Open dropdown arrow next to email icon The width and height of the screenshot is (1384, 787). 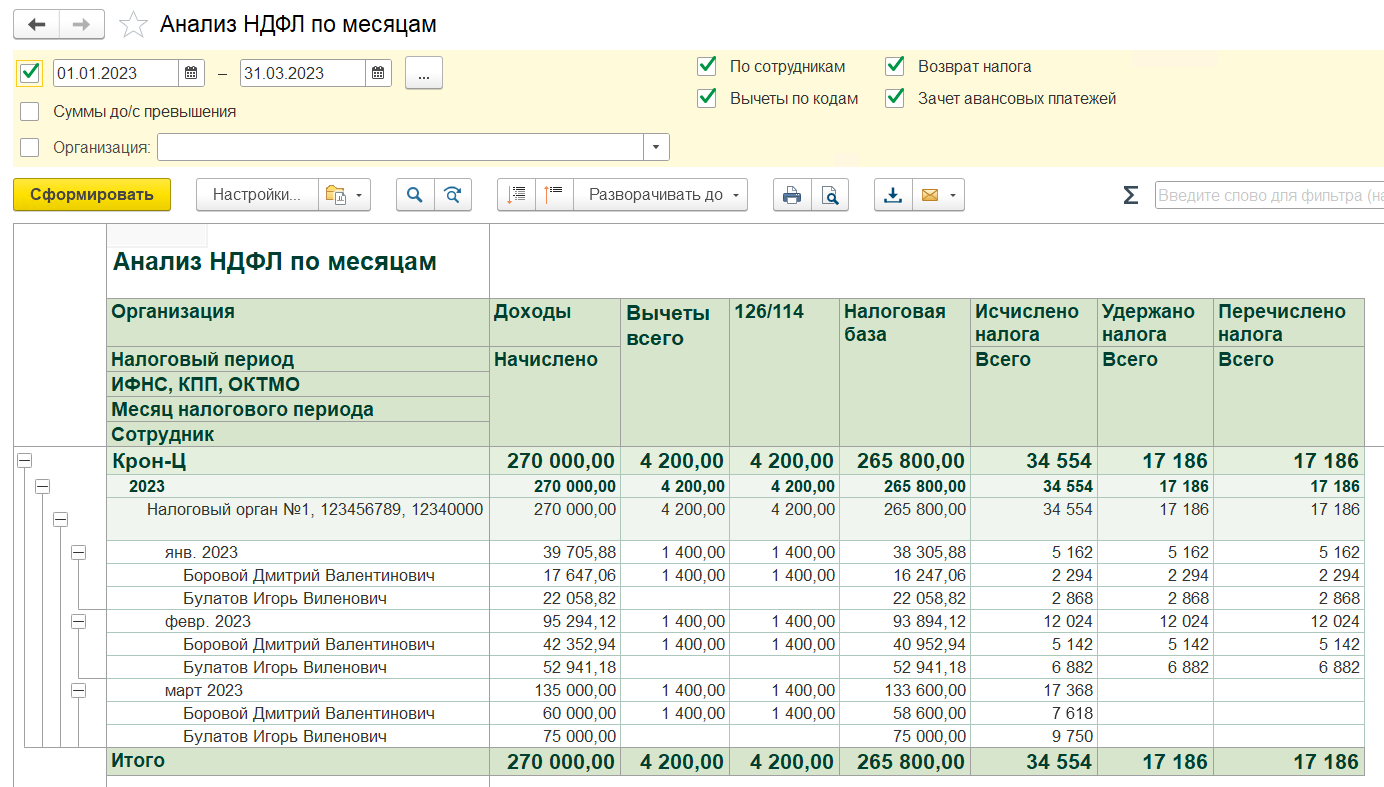(955, 195)
